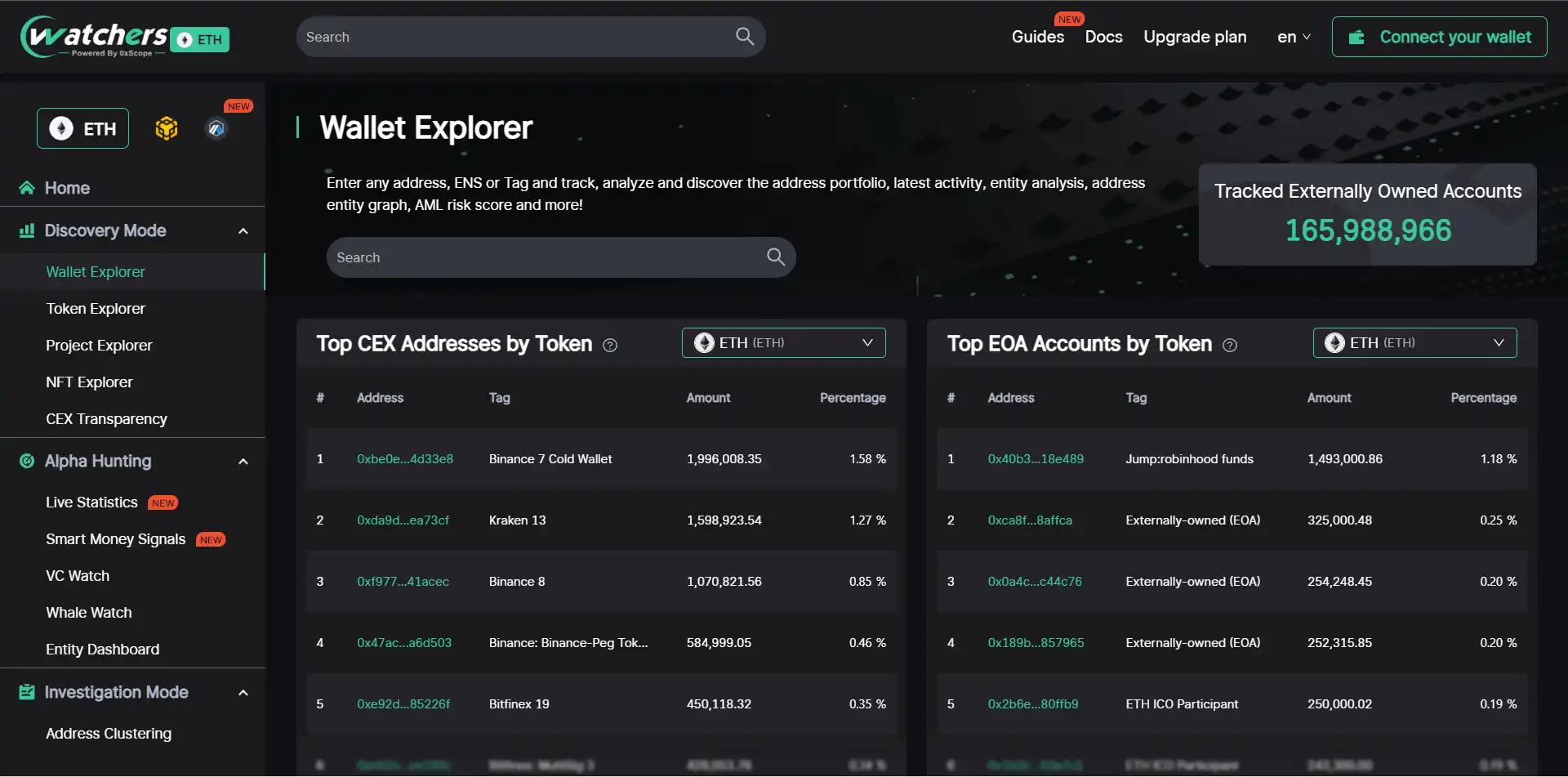Viewport: 1568px width, 777px height.
Task: Open the EOA token dropdown
Action: (x=1414, y=342)
